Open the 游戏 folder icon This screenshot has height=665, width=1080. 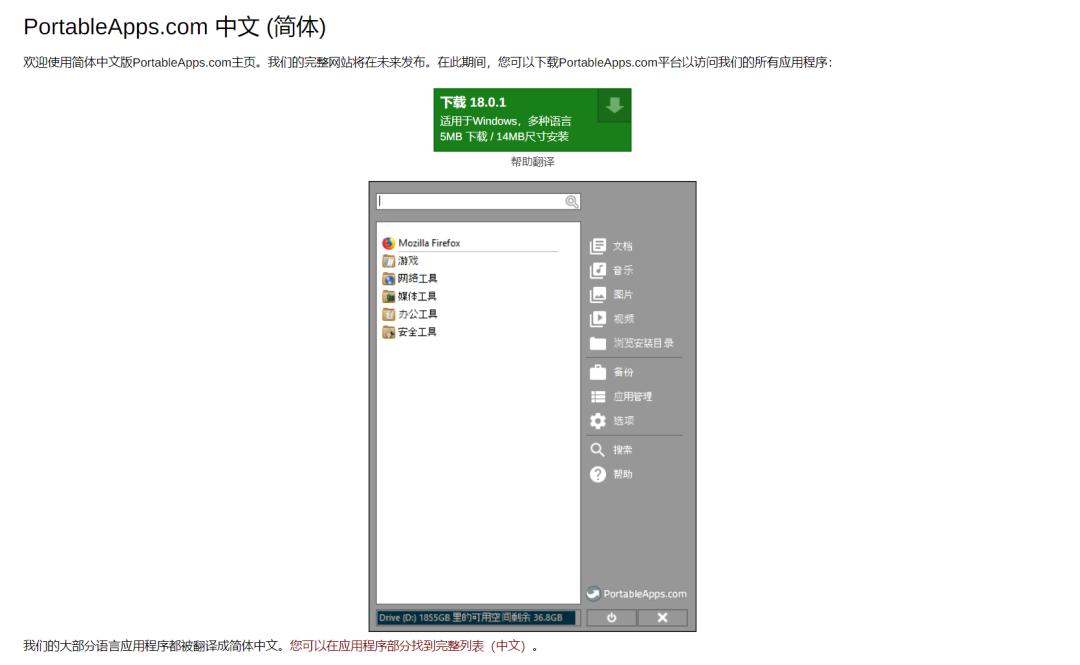coord(388,261)
